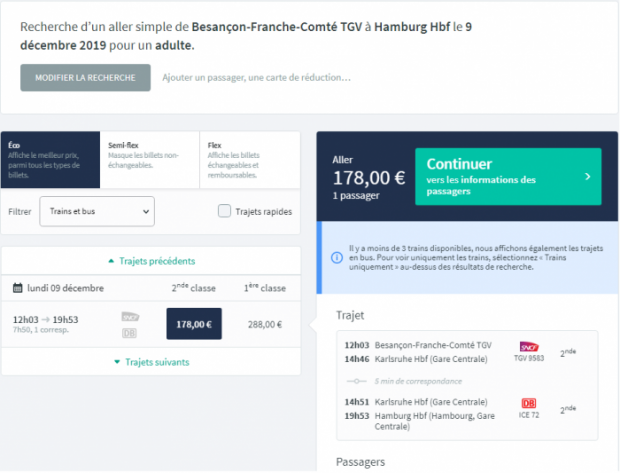This screenshot has height=473, width=620.
Task: Click the calendar icon beside lundi 09 décembre
Action: [x=17, y=288]
